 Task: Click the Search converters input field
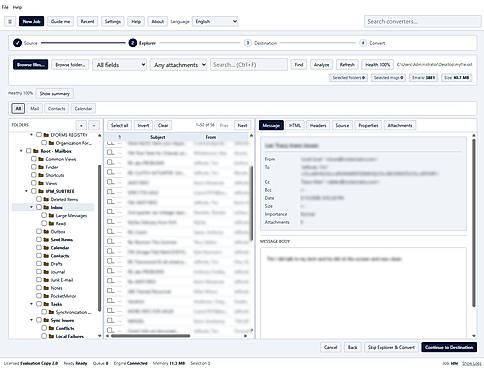click(x=422, y=22)
